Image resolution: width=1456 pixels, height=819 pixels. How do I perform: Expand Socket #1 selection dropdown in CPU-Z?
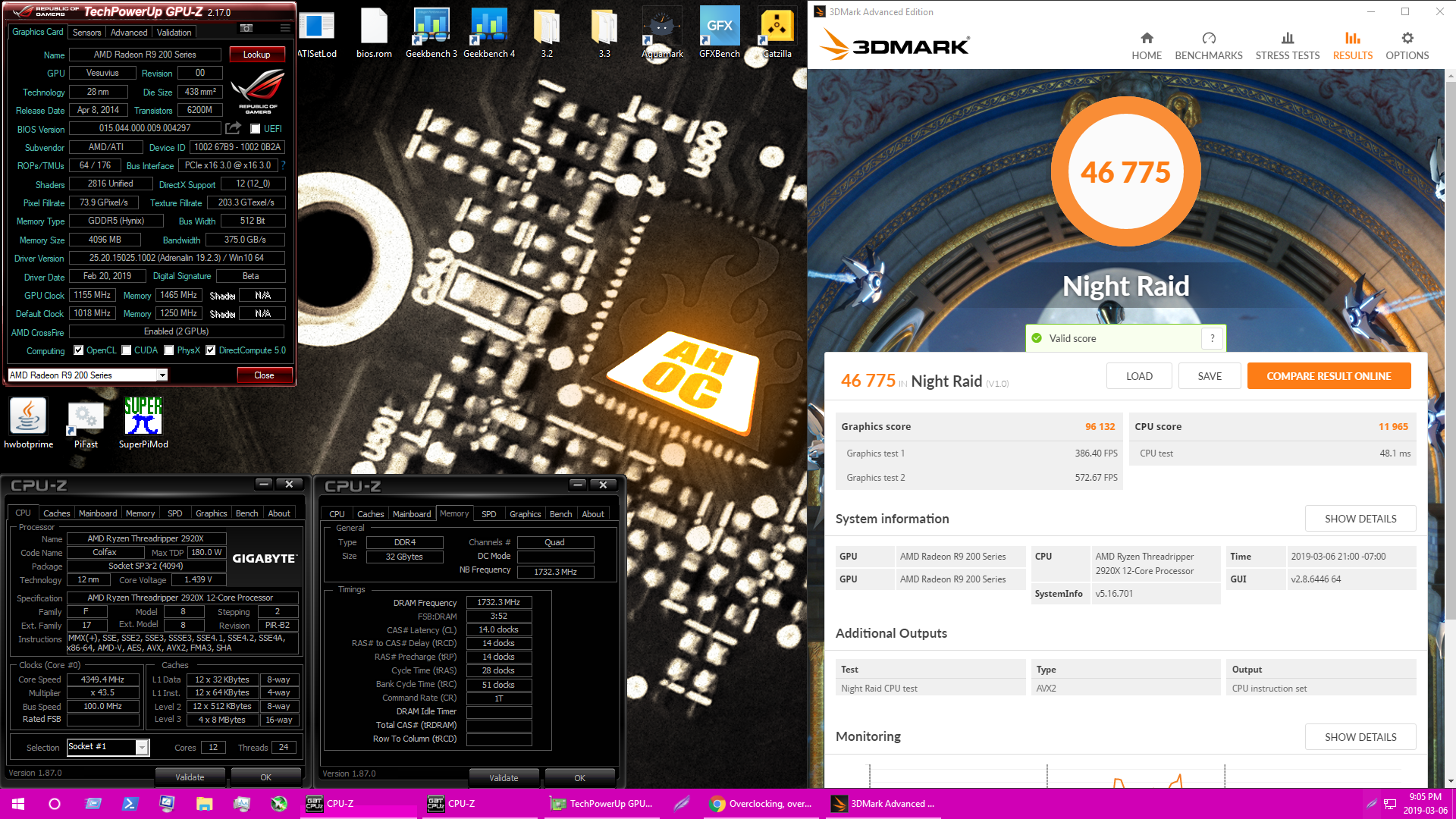[x=141, y=748]
